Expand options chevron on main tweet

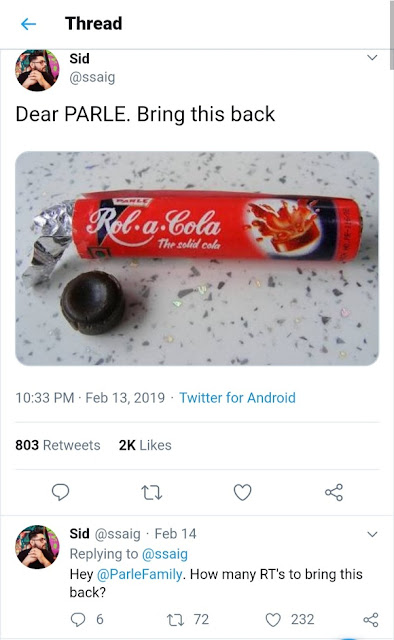pos(372,58)
